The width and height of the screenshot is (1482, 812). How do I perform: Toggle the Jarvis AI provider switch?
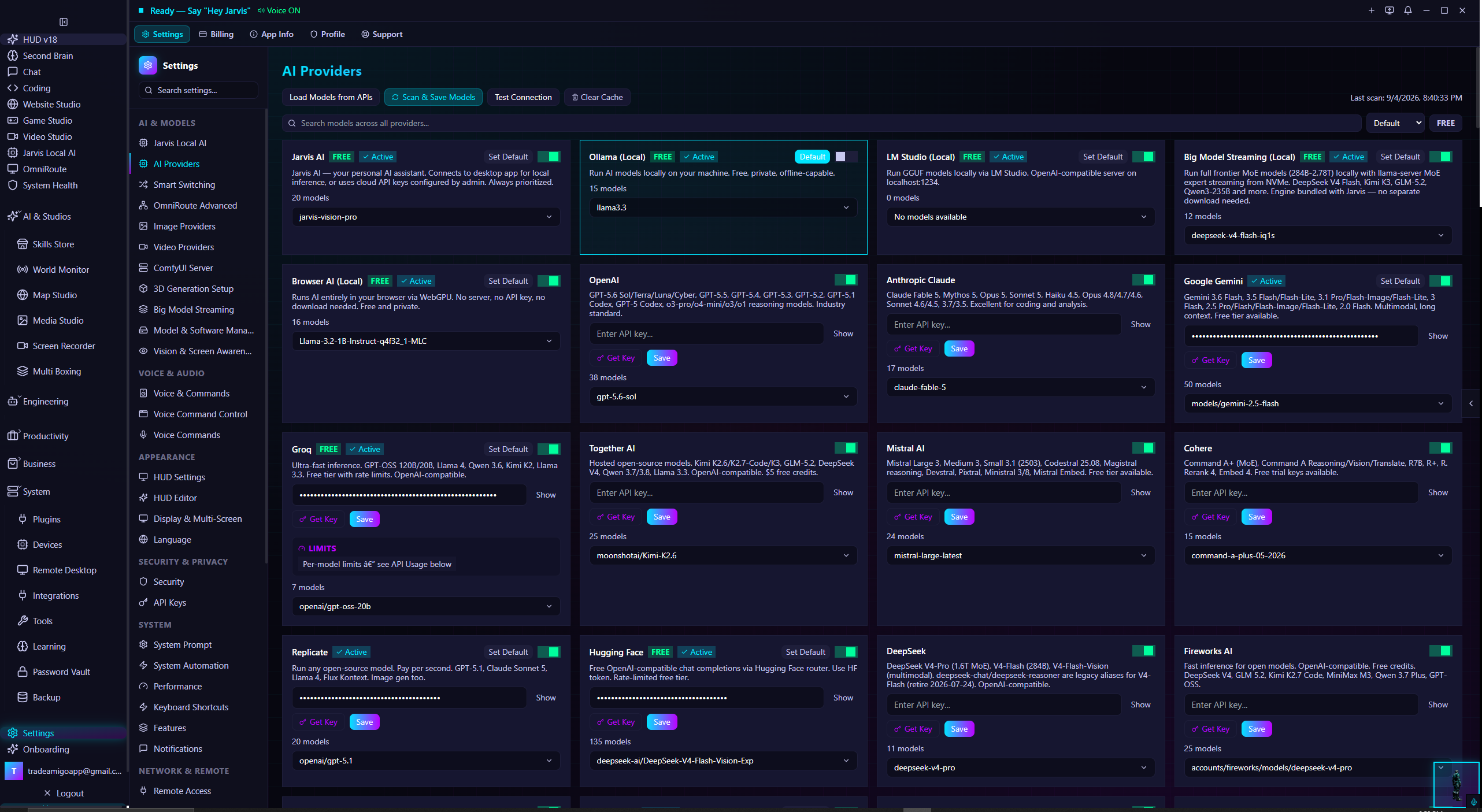(549, 157)
